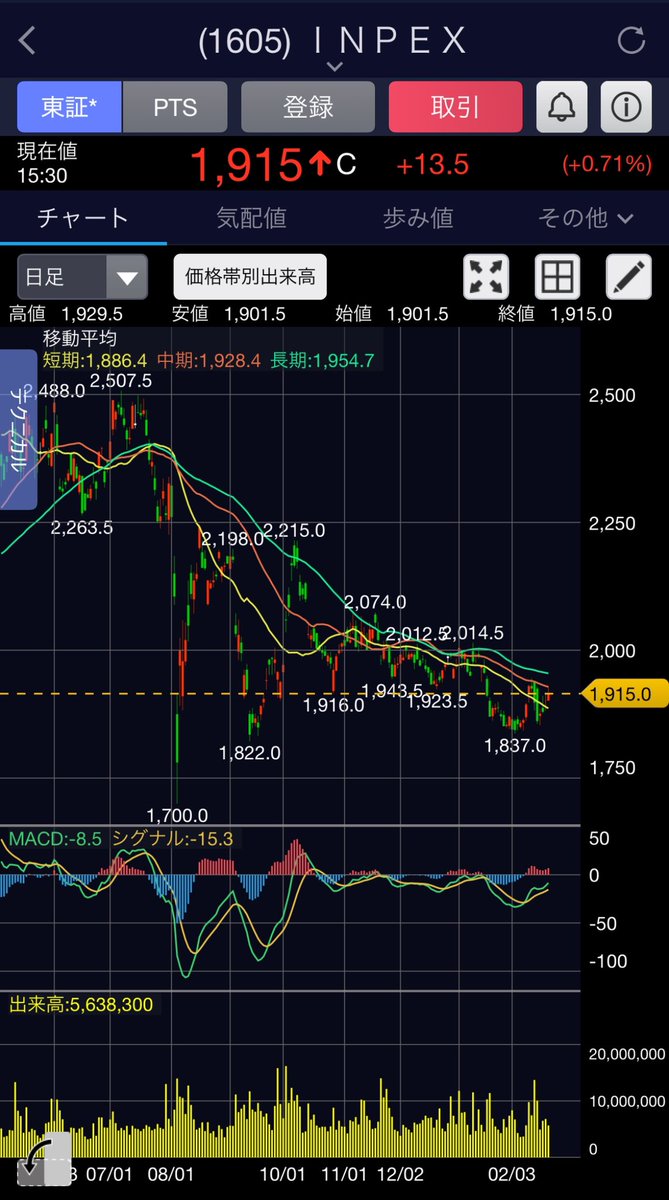Open the drawing pencil tool

coord(629,277)
